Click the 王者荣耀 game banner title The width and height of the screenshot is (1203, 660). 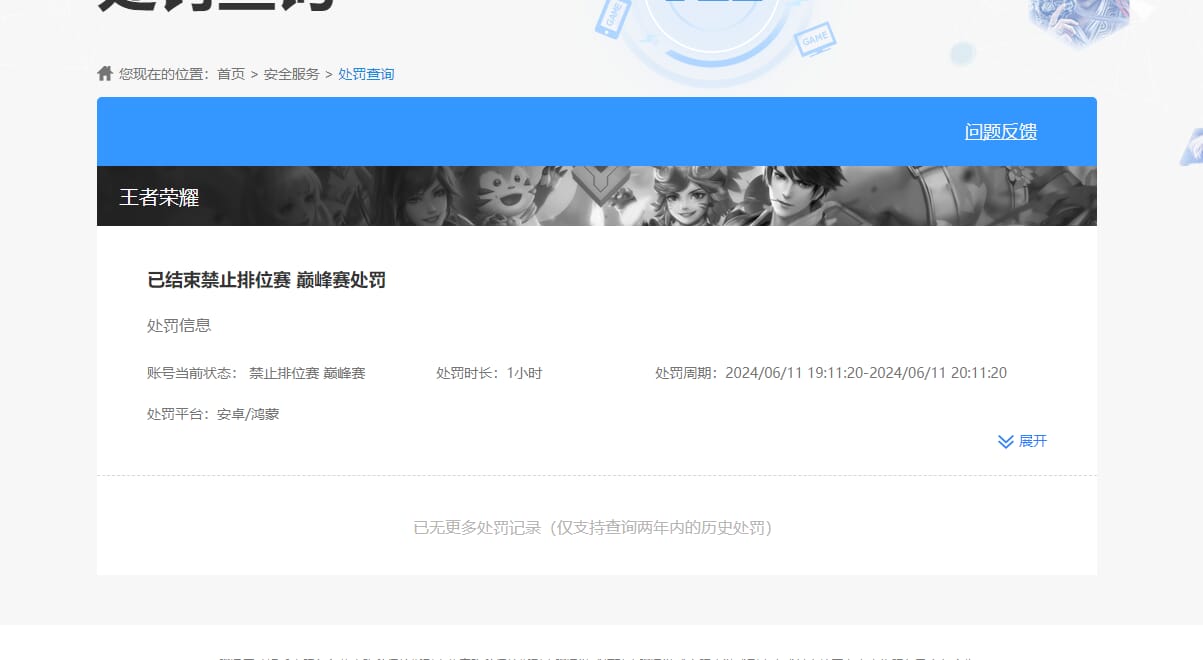[160, 197]
